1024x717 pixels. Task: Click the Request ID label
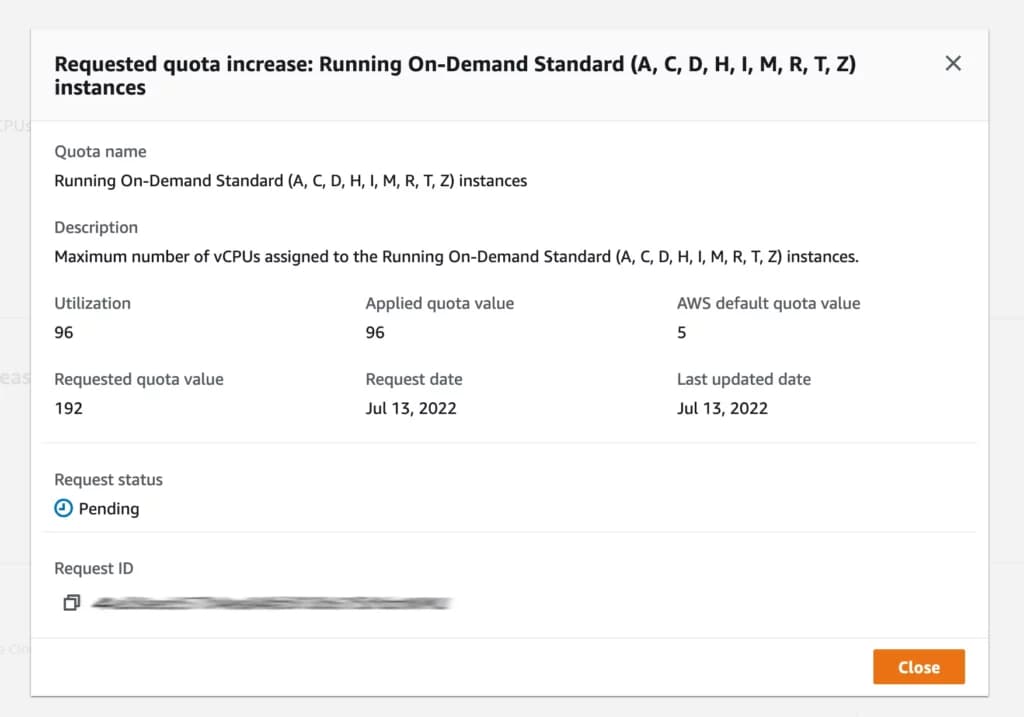tap(94, 568)
